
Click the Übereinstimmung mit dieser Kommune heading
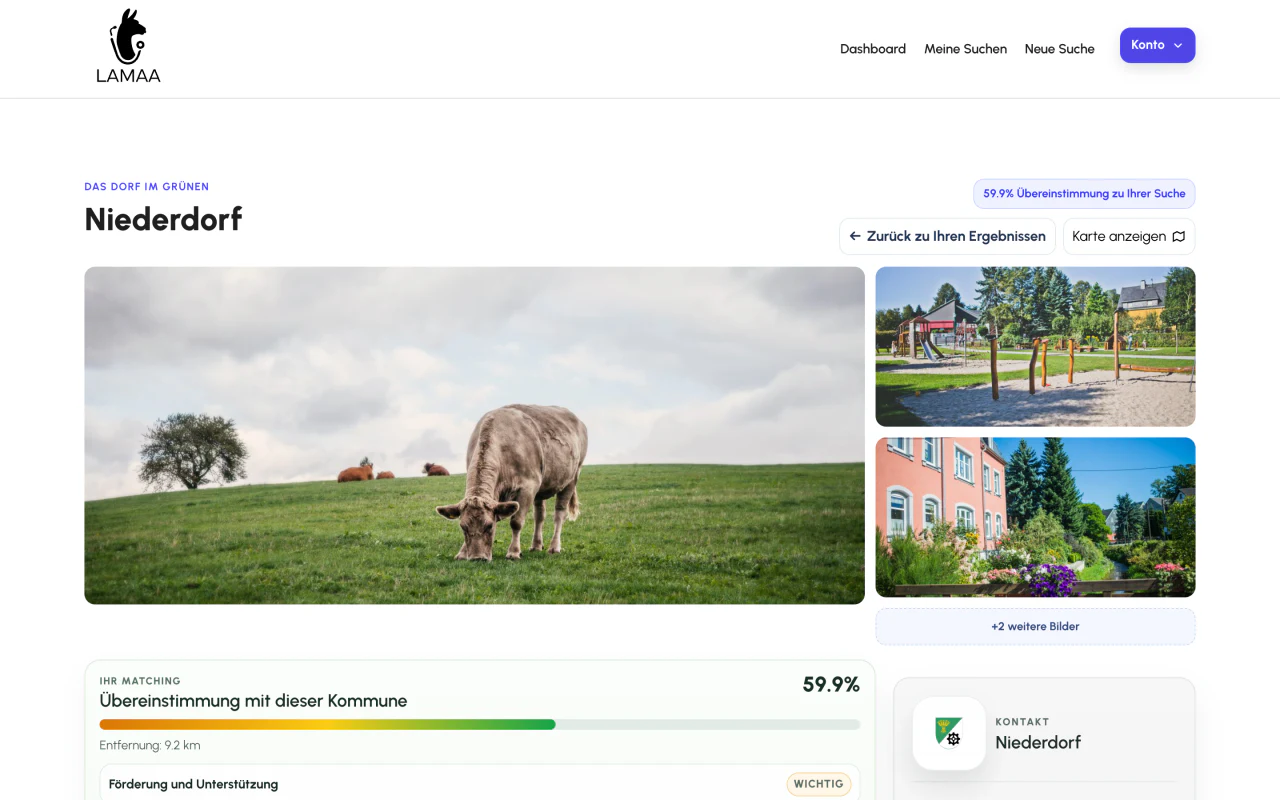tap(253, 701)
